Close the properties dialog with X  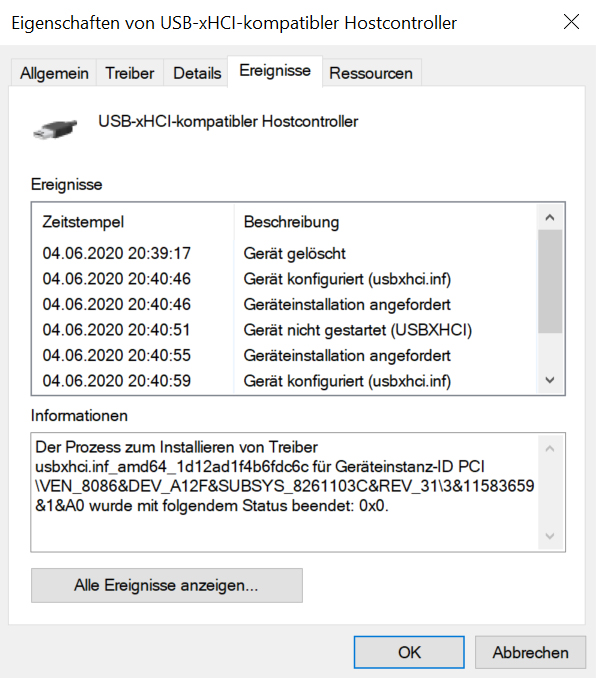571,22
